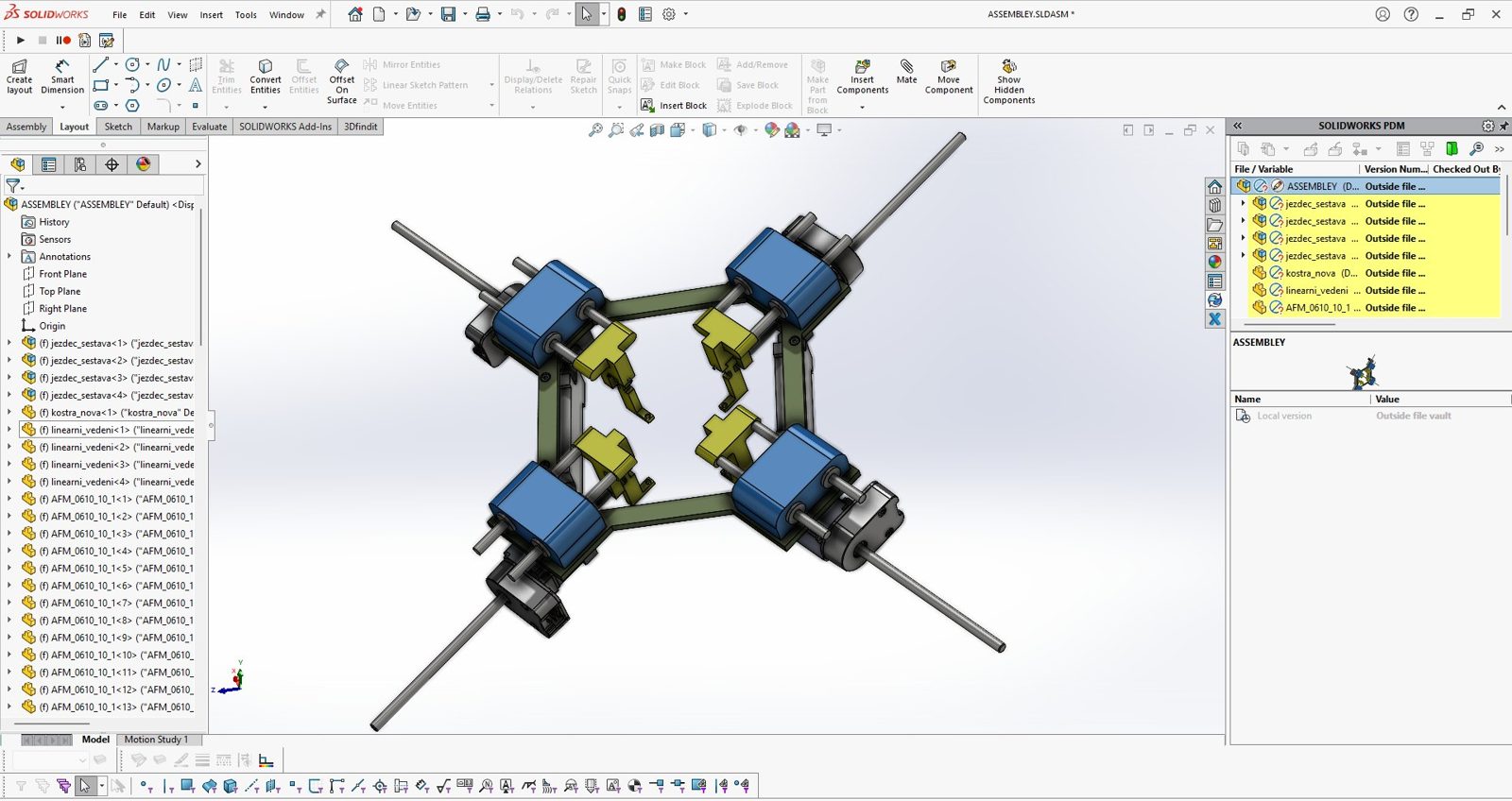Viewport: 1512px width, 801px height.
Task: Open the Convert Entities tool
Action: point(265,77)
